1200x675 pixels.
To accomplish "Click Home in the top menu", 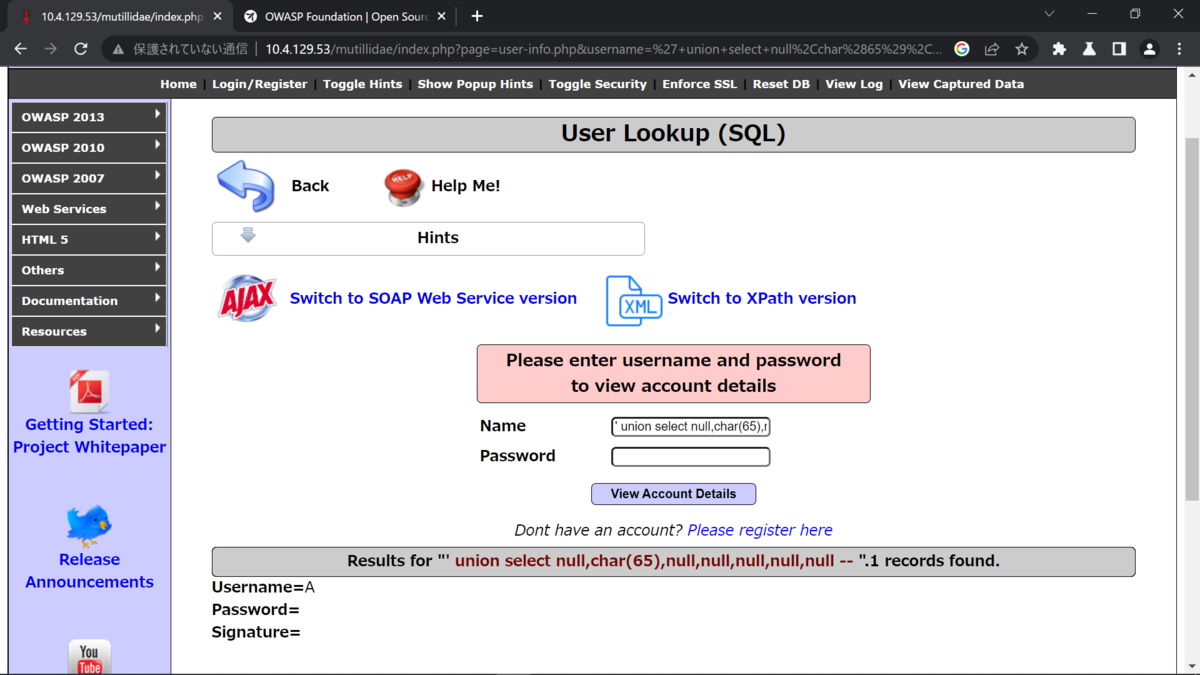I will (x=178, y=84).
